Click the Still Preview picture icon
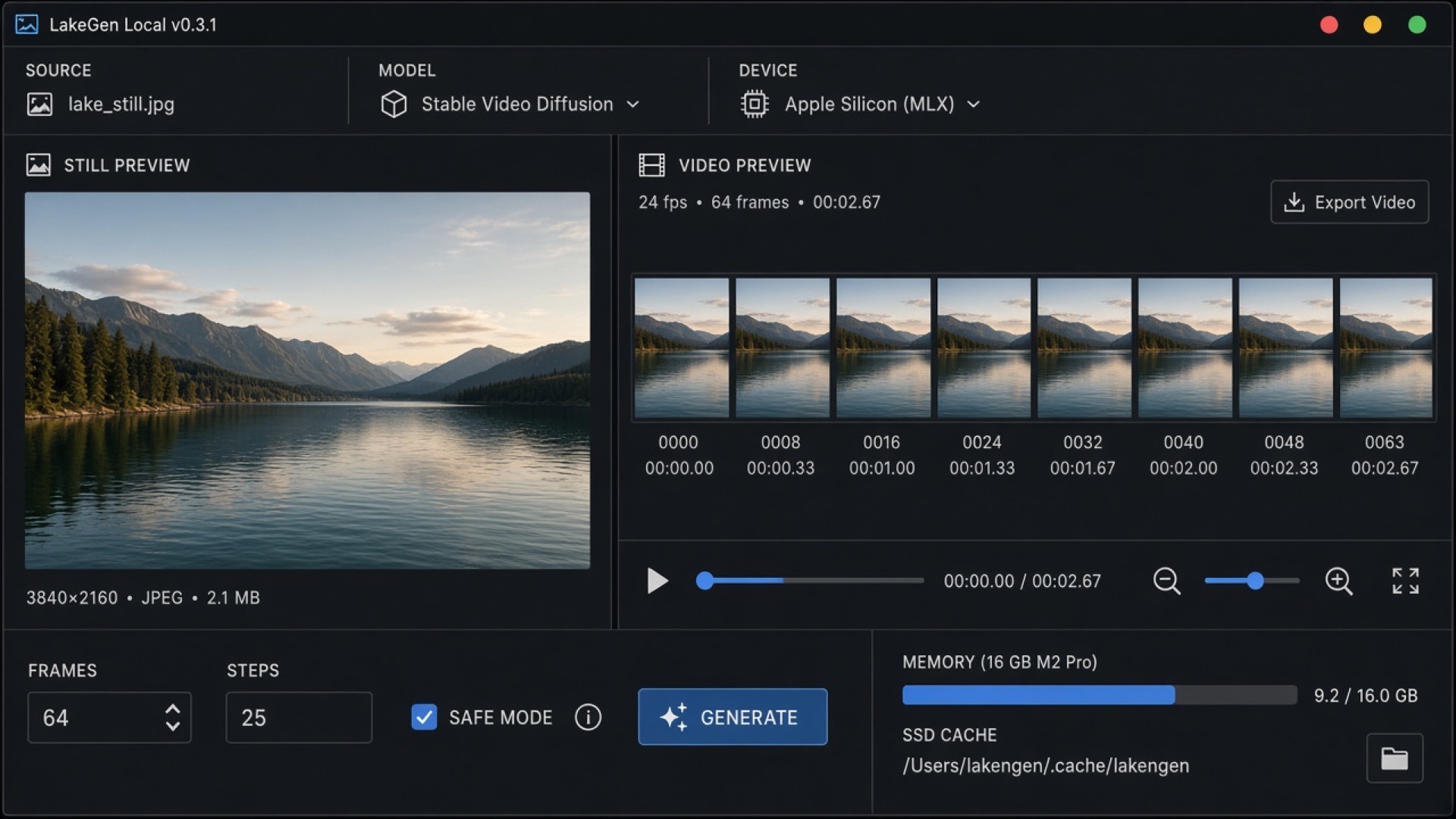Screen dimensions: 1456x819 [39, 165]
